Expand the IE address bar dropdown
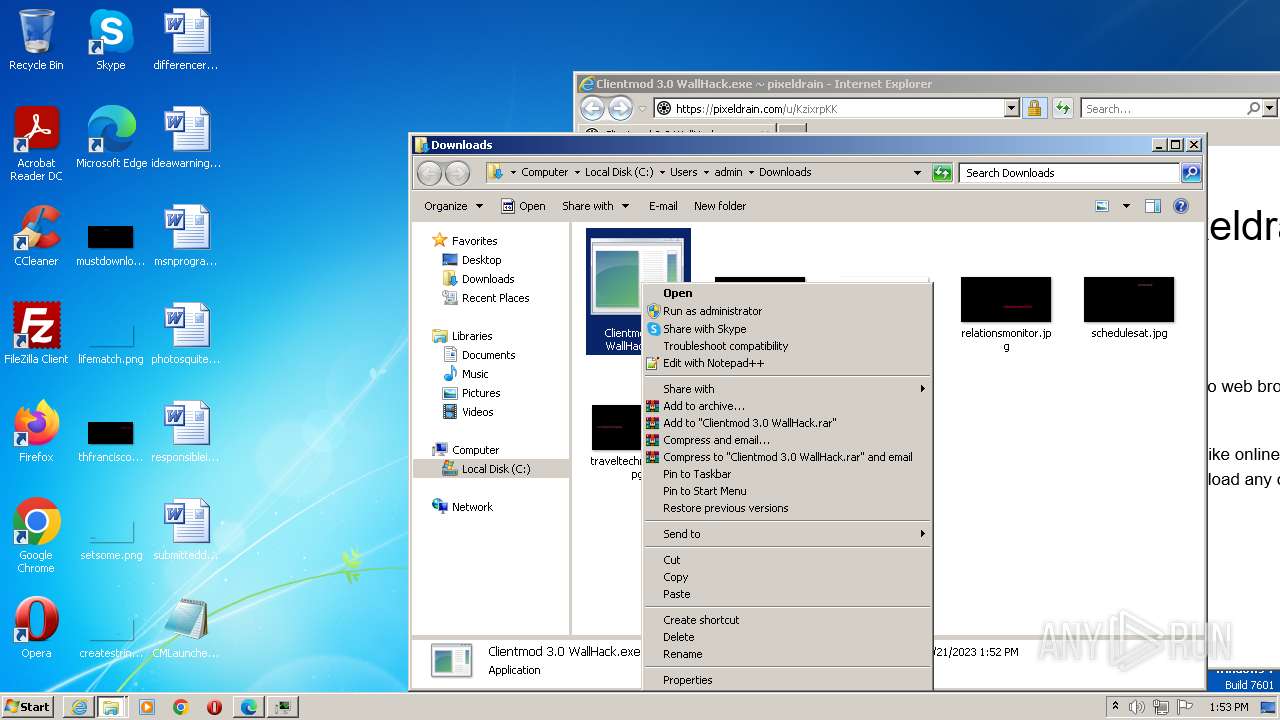The image size is (1280, 720). point(1011,108)
